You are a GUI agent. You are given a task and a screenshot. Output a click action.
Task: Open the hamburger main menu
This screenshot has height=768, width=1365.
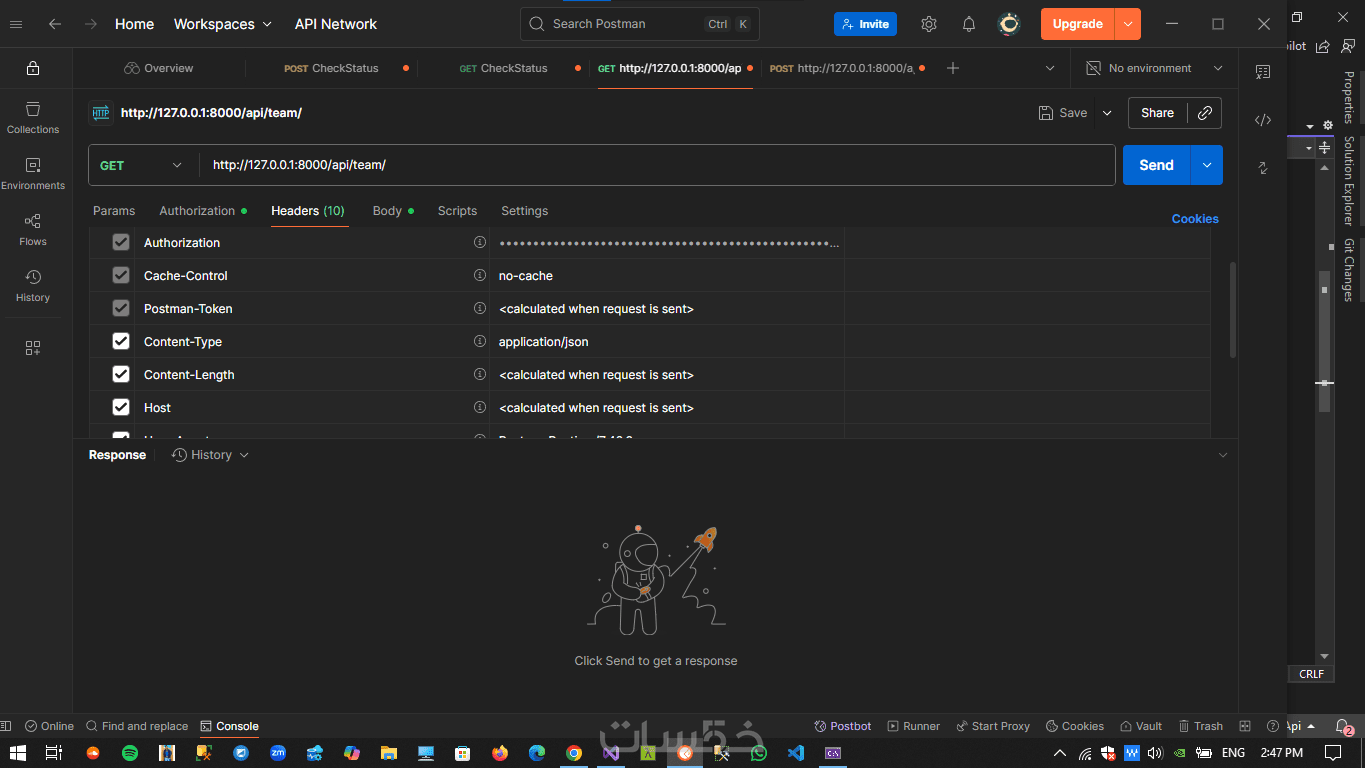16,24
